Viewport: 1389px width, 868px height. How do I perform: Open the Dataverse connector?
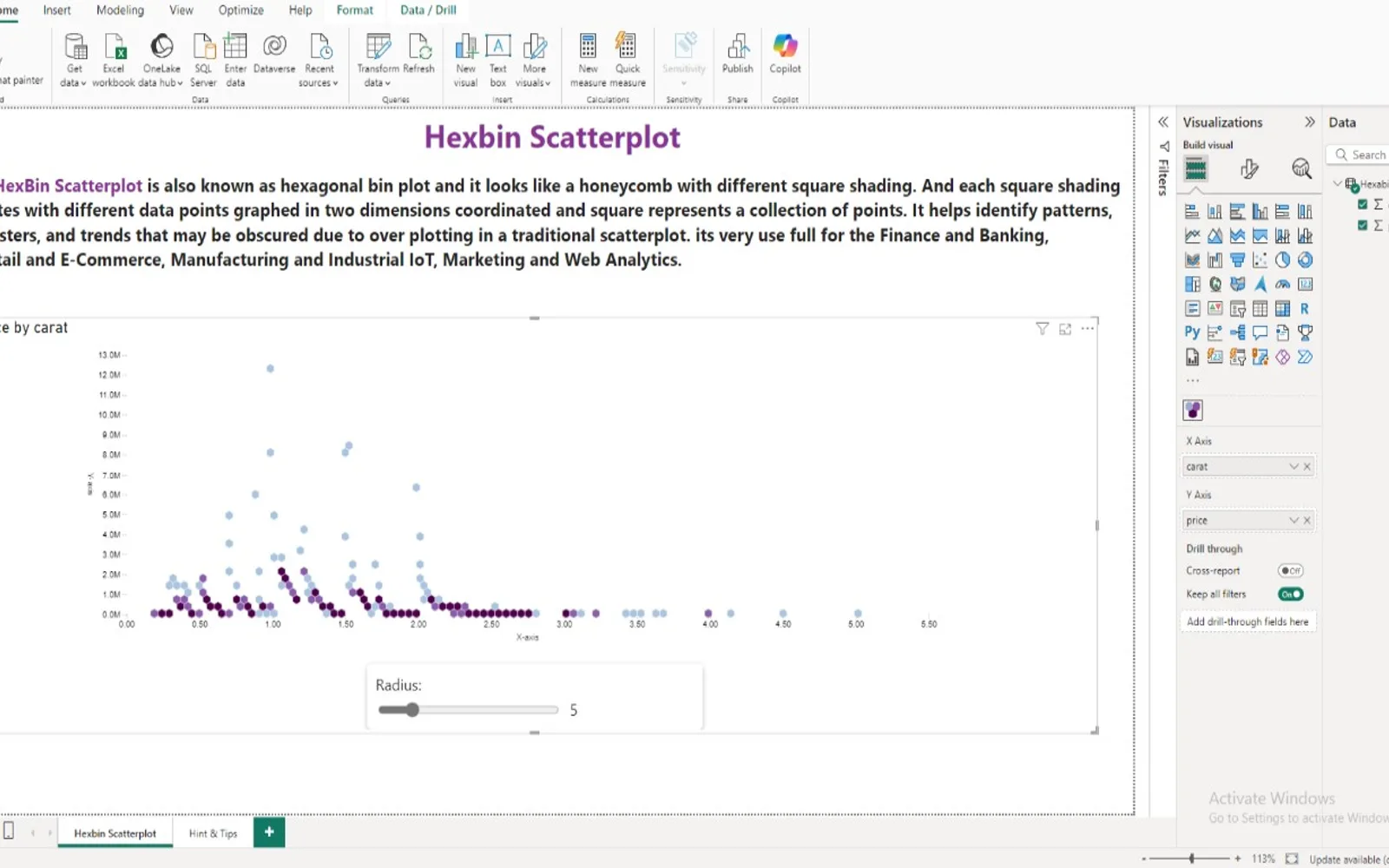pyautogui.click(x=274, y=52)
